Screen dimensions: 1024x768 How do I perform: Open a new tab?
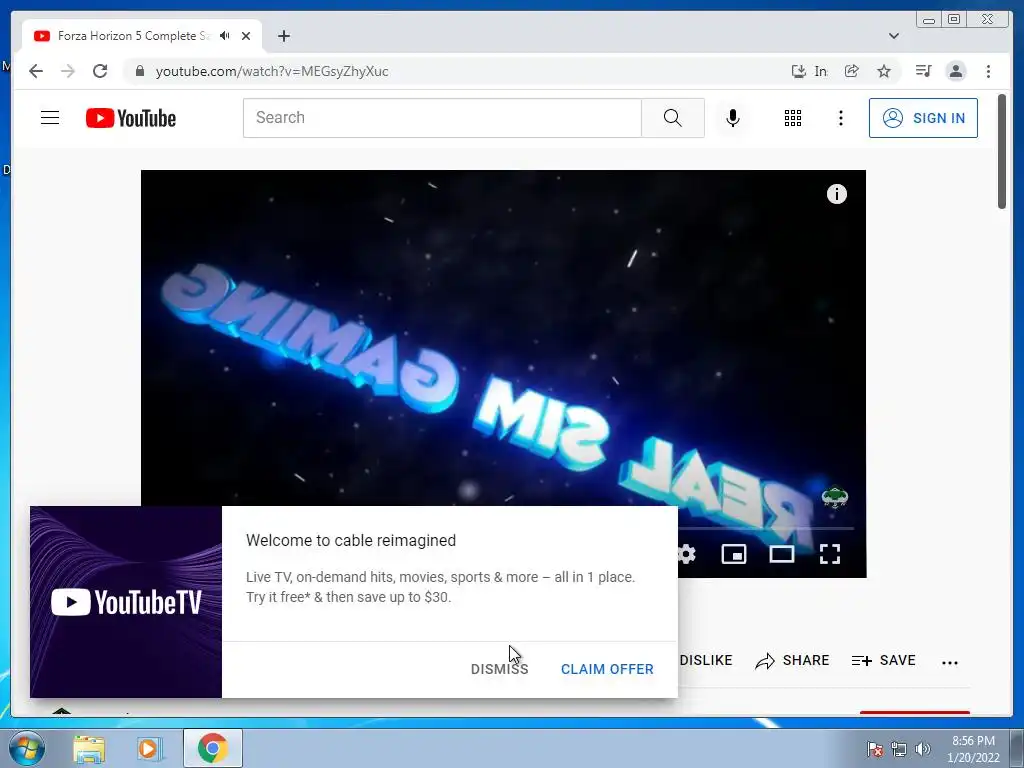click(283, 36)
